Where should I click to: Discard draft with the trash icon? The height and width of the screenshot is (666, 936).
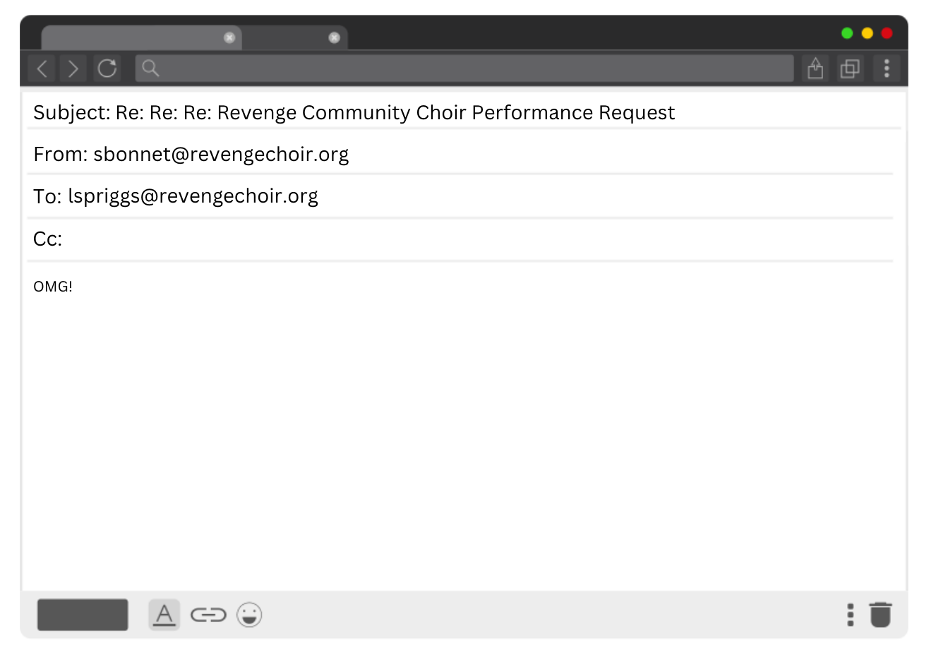pyautogui.click(x=880, y=614)
